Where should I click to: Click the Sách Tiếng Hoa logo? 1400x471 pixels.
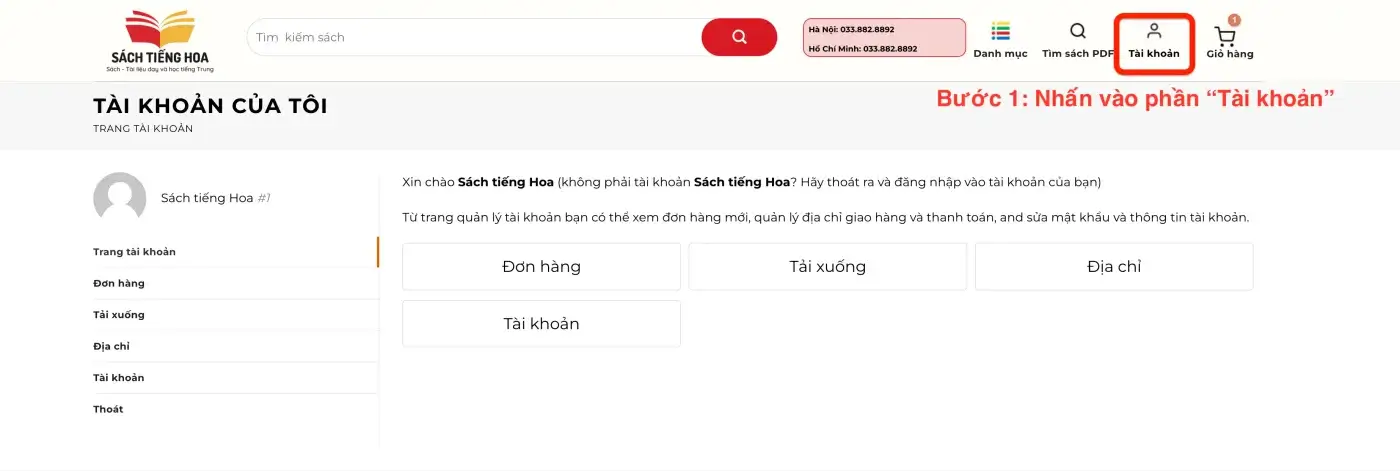point(160,40)
